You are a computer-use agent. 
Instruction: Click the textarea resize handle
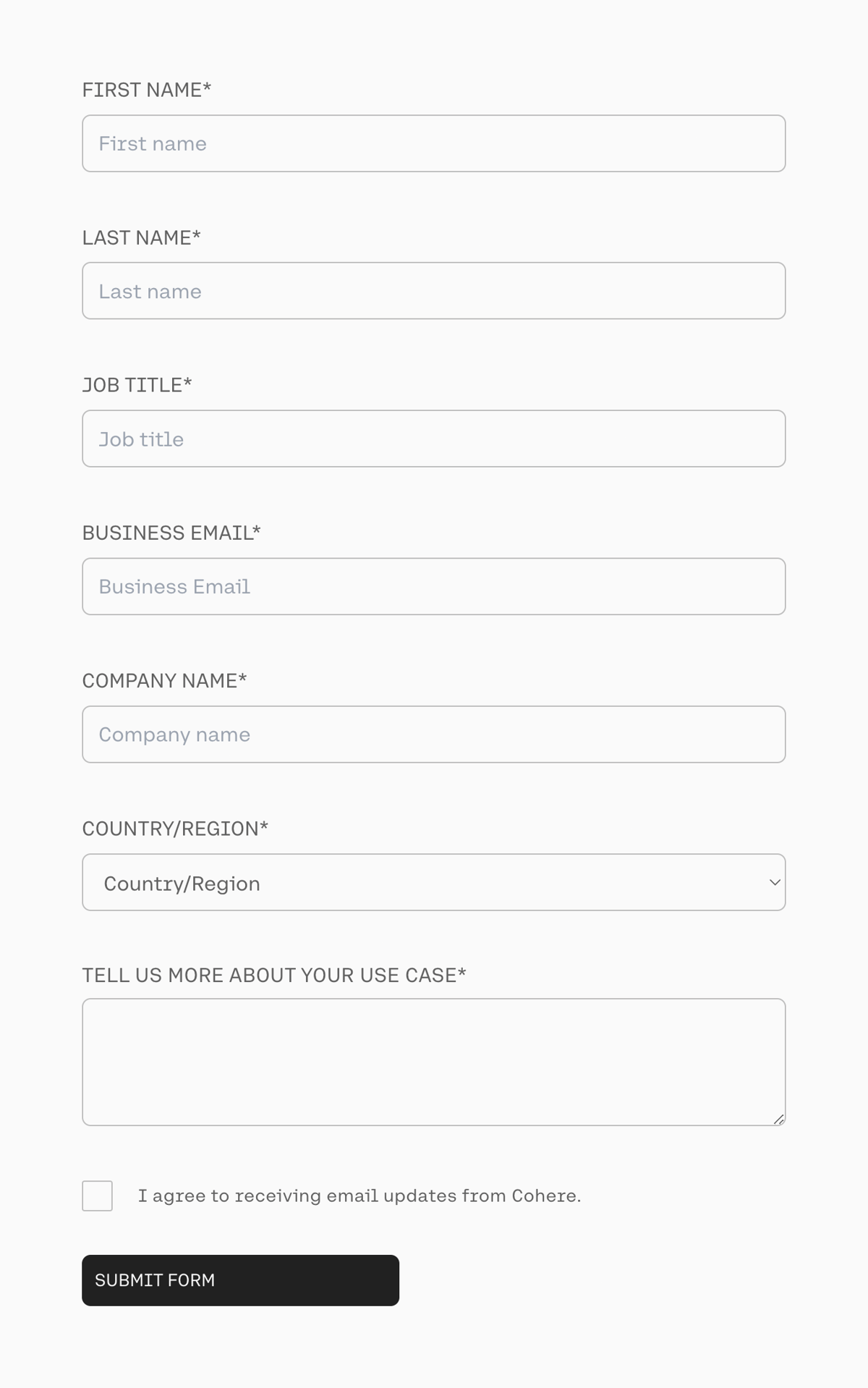click(x=780, y=1120)
